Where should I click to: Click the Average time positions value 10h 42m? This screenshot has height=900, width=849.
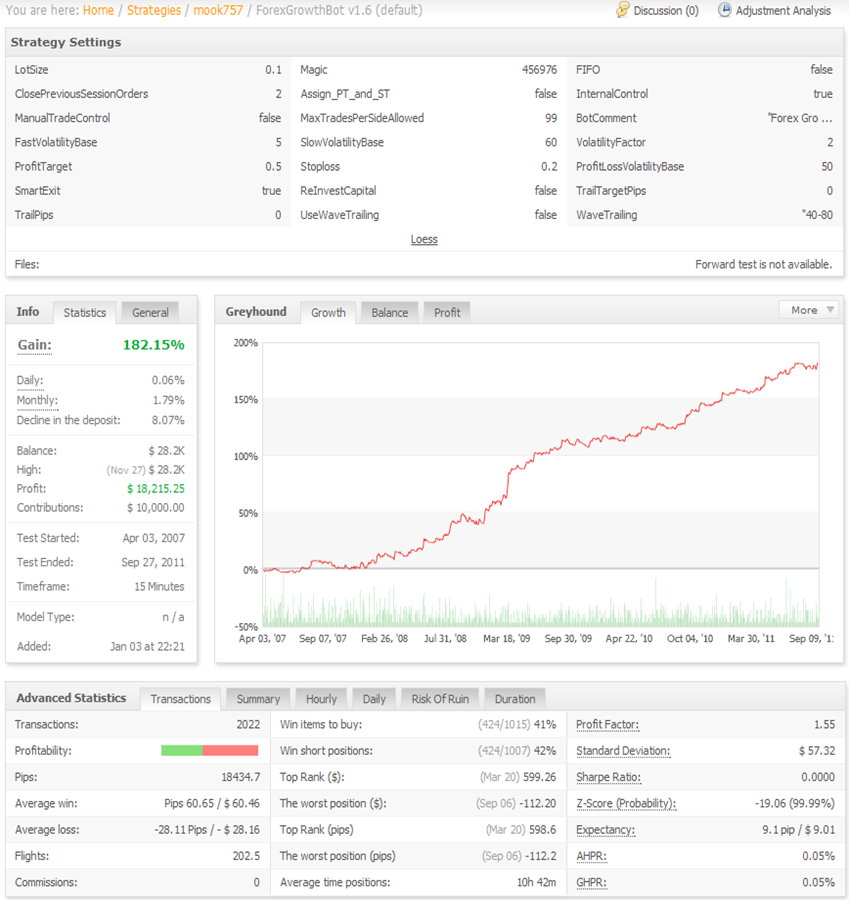point(536,882)
